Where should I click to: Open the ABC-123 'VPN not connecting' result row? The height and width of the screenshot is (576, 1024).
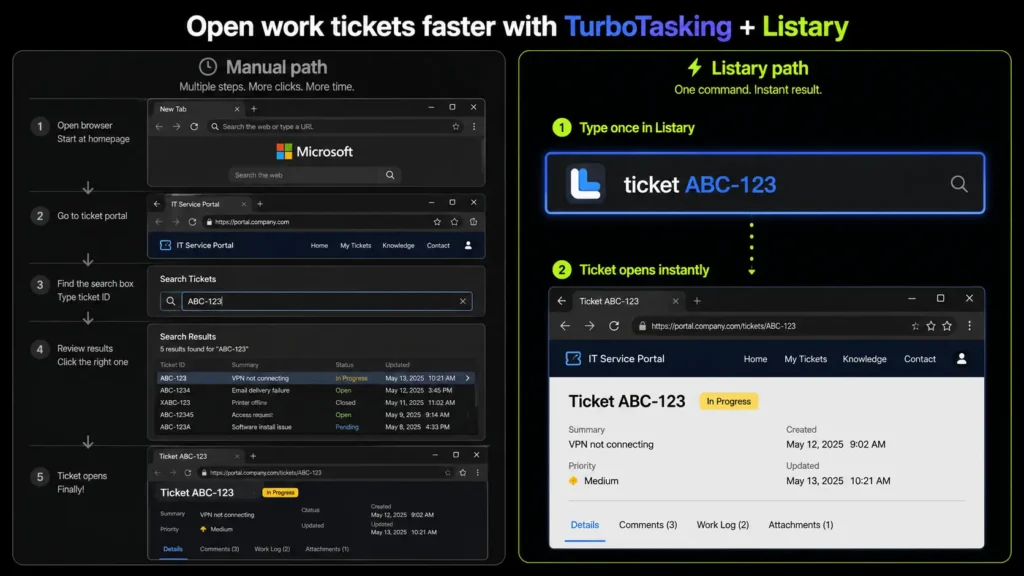(x=316, y=378)
